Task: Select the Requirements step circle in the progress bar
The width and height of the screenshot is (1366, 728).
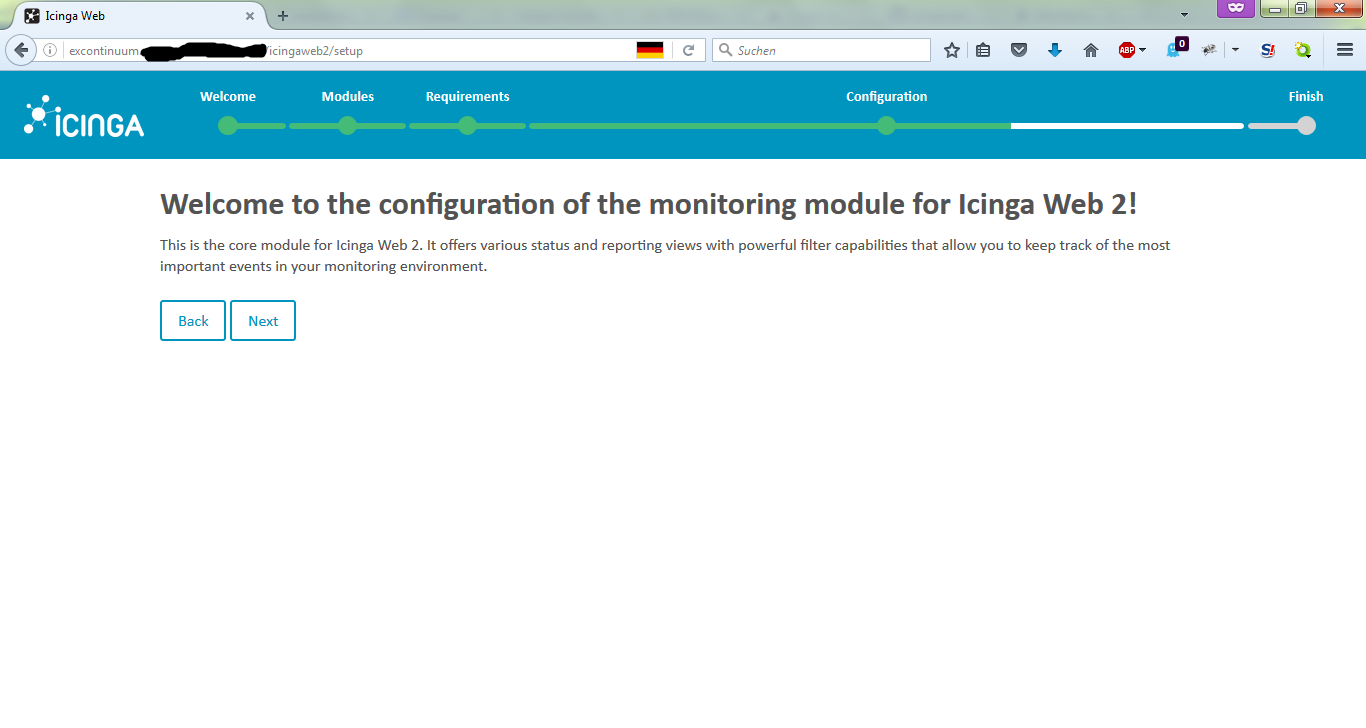Action: (x=467, y=126)
